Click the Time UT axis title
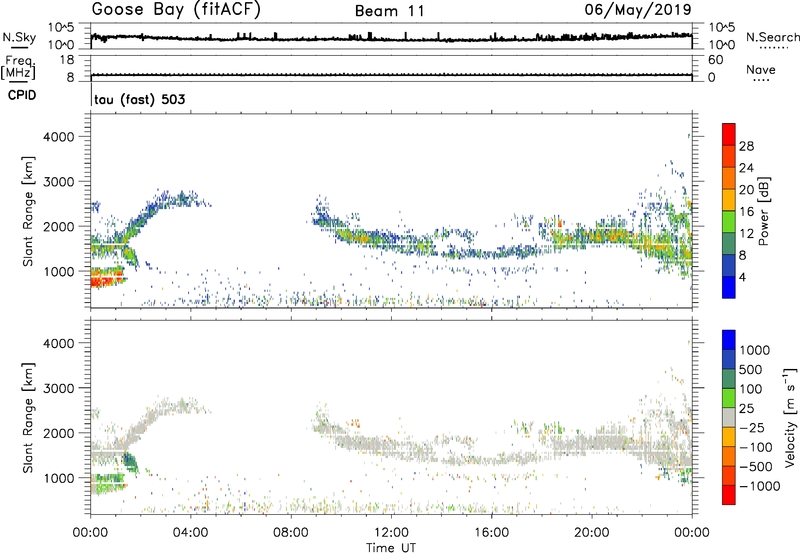 point(391,547)
